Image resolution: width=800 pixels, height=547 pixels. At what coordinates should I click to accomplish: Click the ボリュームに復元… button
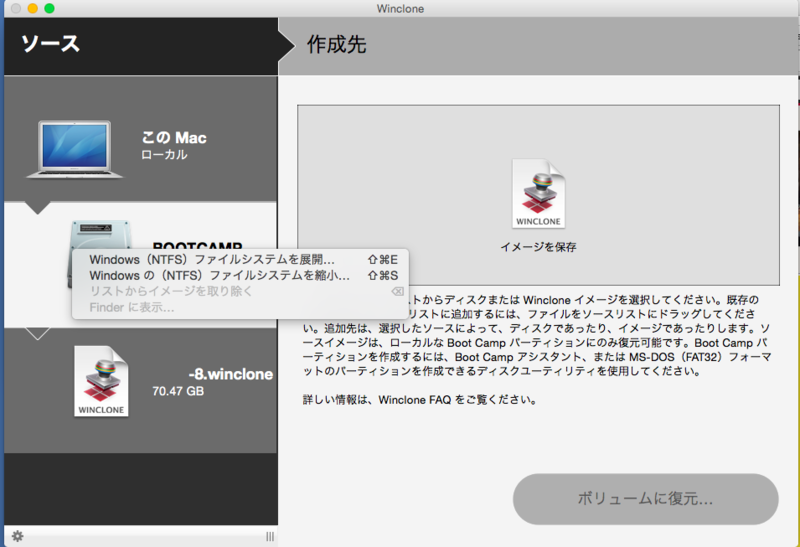[x=645, y=499]
